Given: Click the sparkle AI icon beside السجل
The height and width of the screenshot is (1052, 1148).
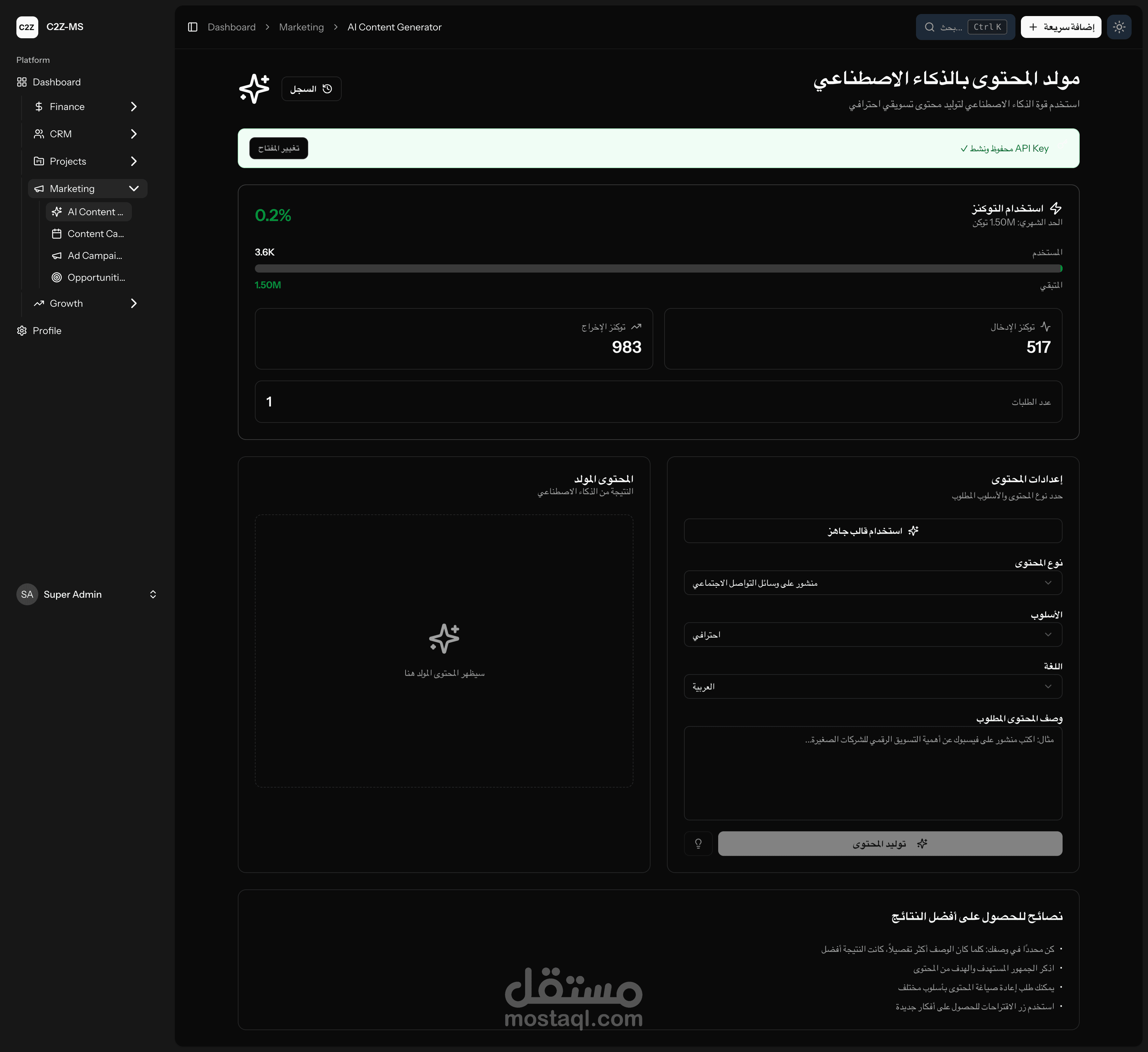Looking at the screenshot, I should click(254, 89).
